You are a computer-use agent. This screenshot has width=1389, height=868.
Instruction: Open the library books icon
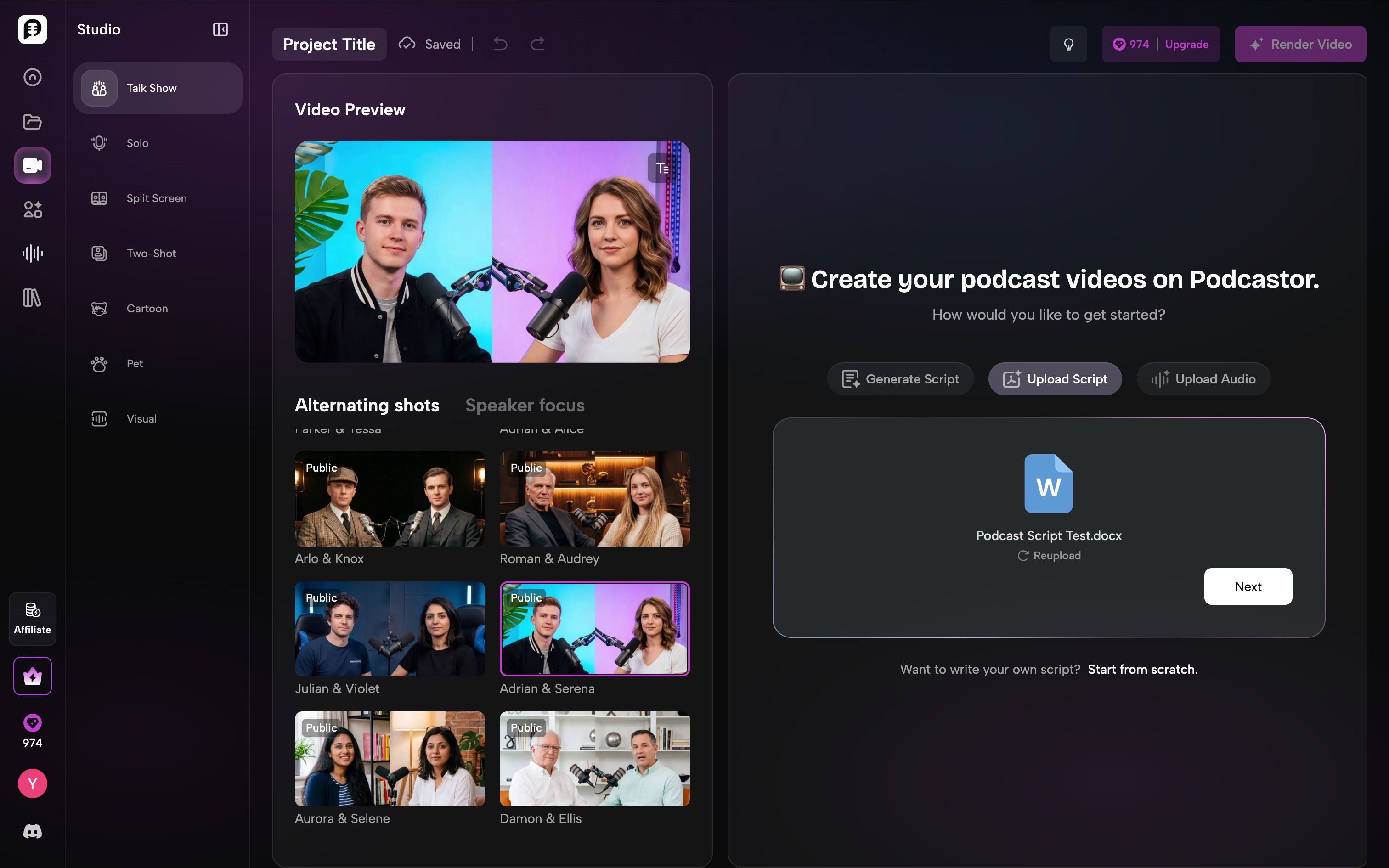(32, 298)
